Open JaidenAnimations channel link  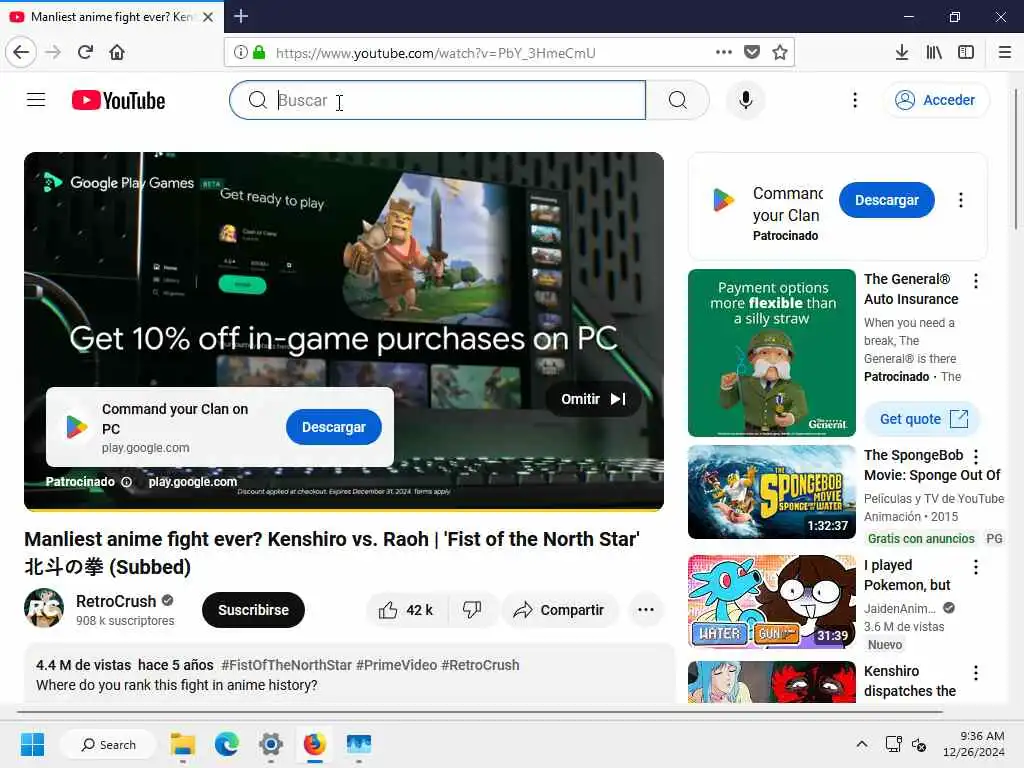click(899, 609)
